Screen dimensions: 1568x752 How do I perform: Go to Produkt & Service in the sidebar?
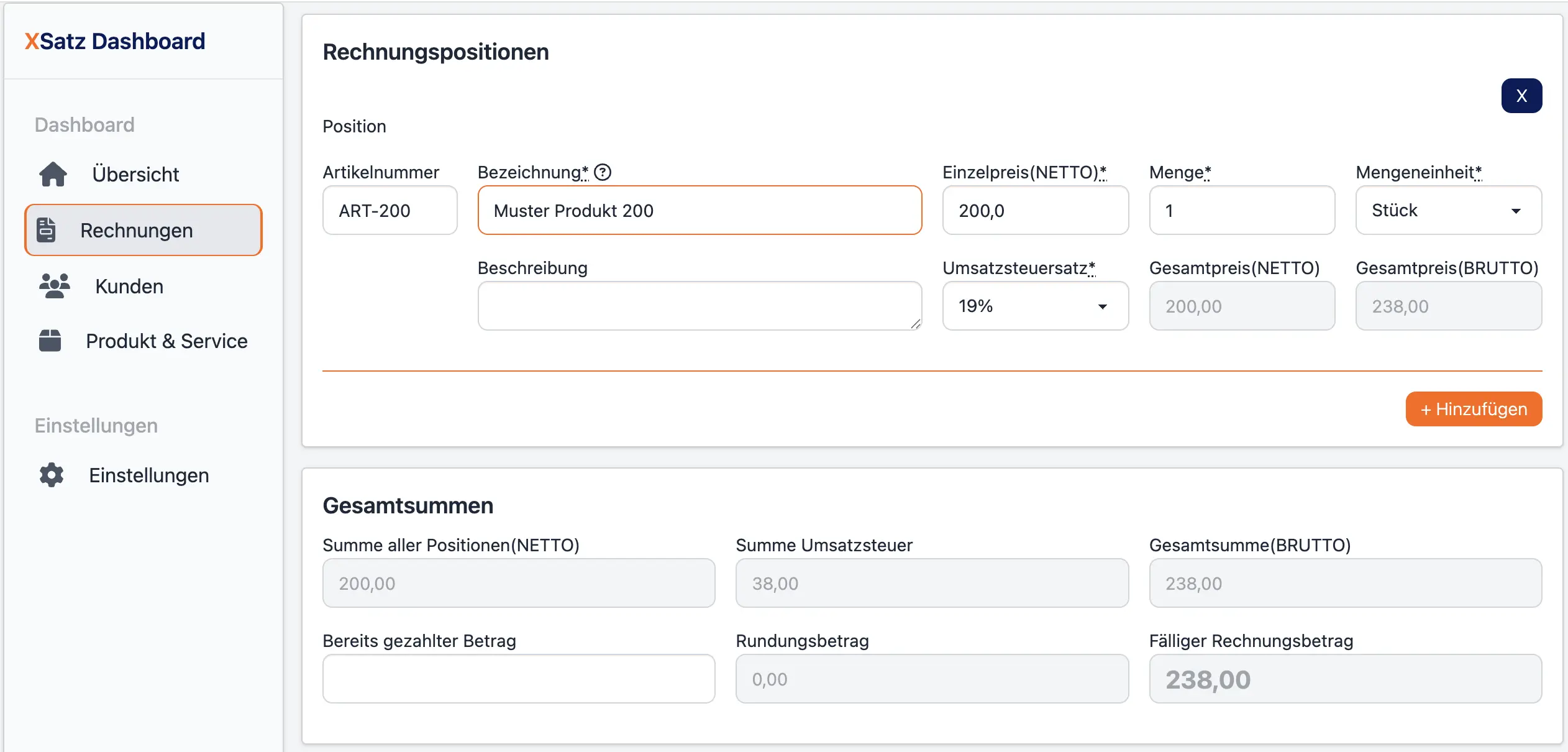[x=166, y=341]
